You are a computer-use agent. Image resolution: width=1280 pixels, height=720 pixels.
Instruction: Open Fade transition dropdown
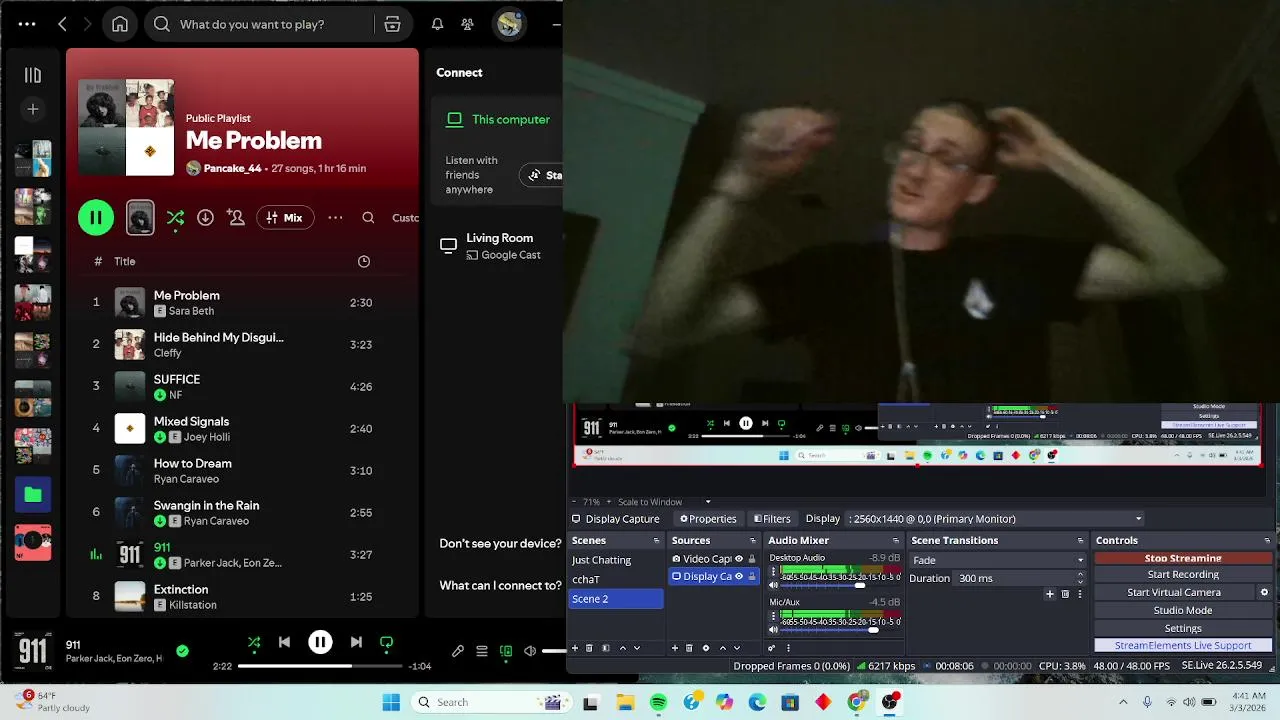pos(997,560)
